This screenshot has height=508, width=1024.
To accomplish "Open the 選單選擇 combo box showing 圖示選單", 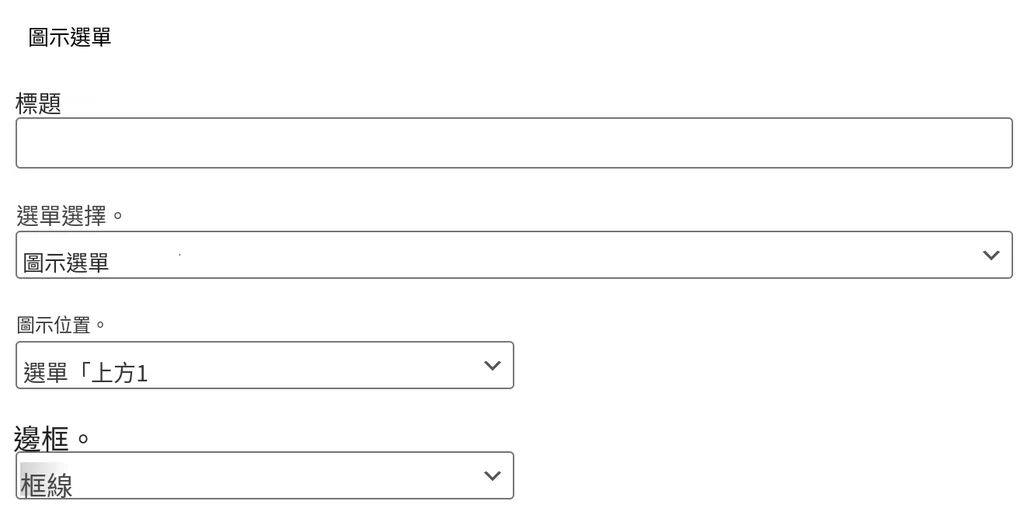I will point(514,255).
